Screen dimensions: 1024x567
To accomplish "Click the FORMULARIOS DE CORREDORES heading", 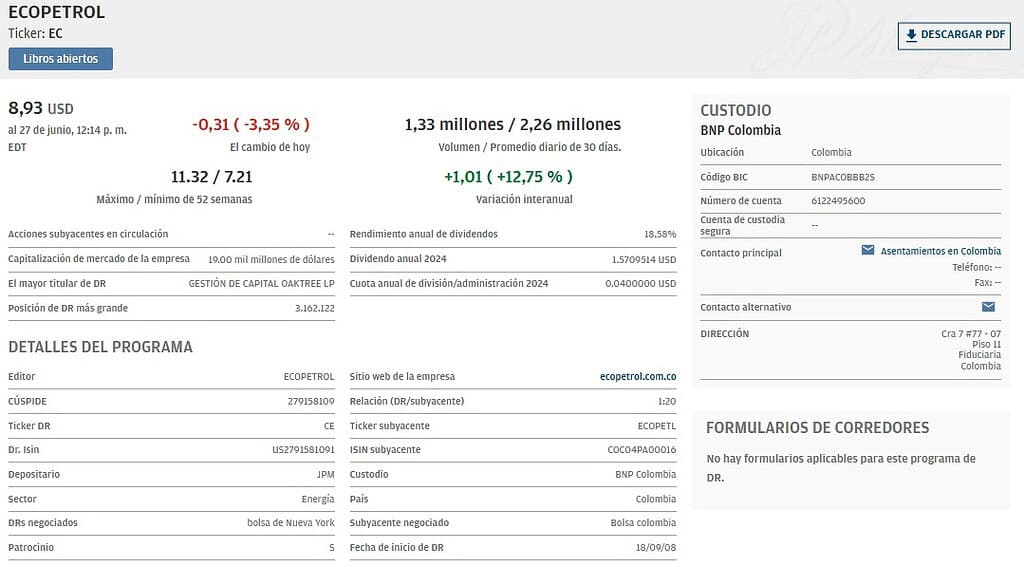I will click(818, 428).
